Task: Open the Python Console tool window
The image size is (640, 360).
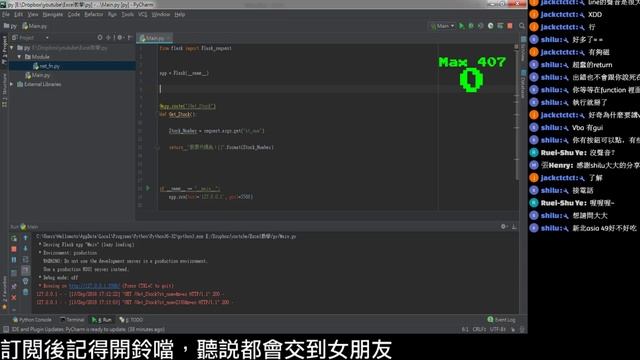Action: [32, 320]
